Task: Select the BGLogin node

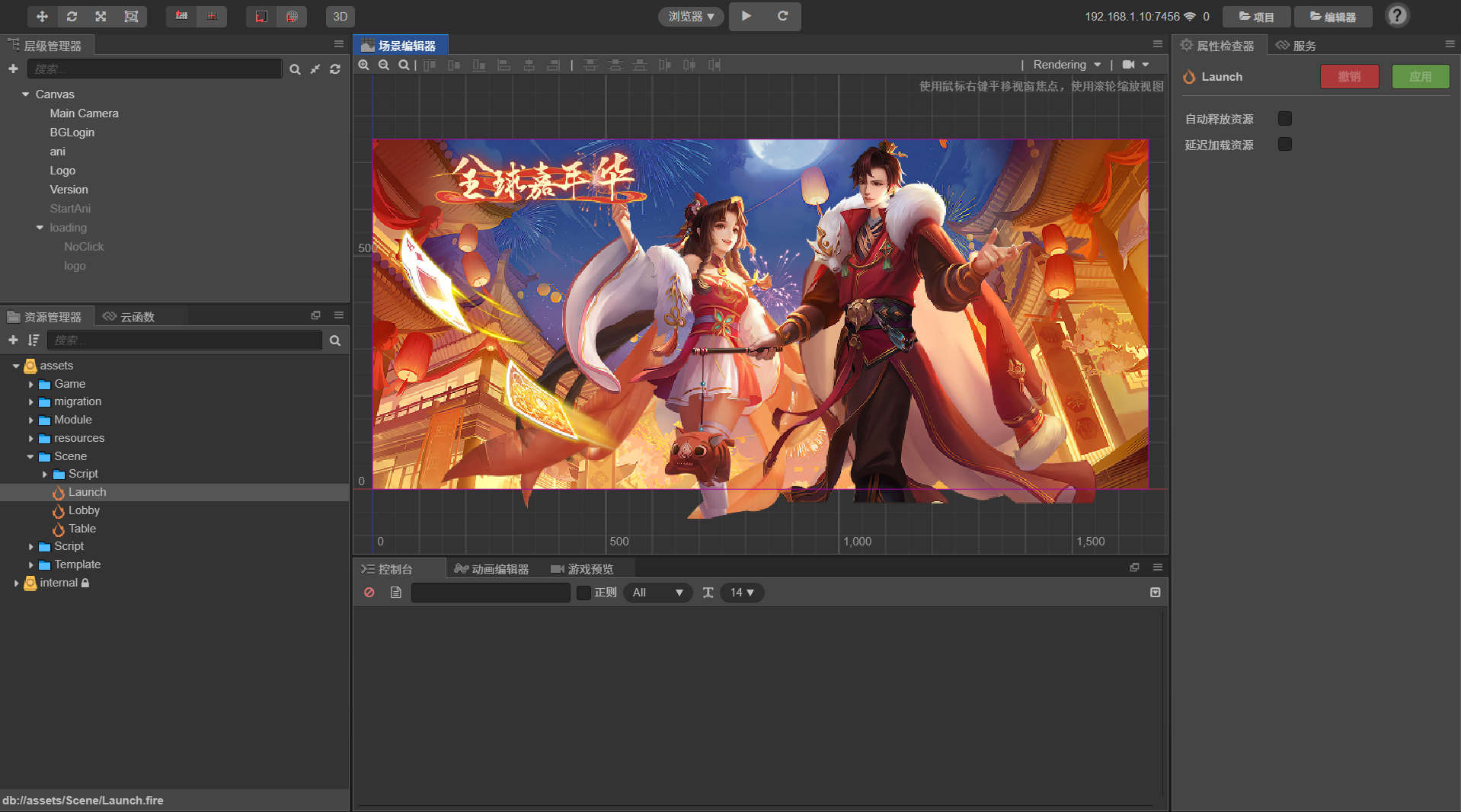Action: (x=72, y=133)
